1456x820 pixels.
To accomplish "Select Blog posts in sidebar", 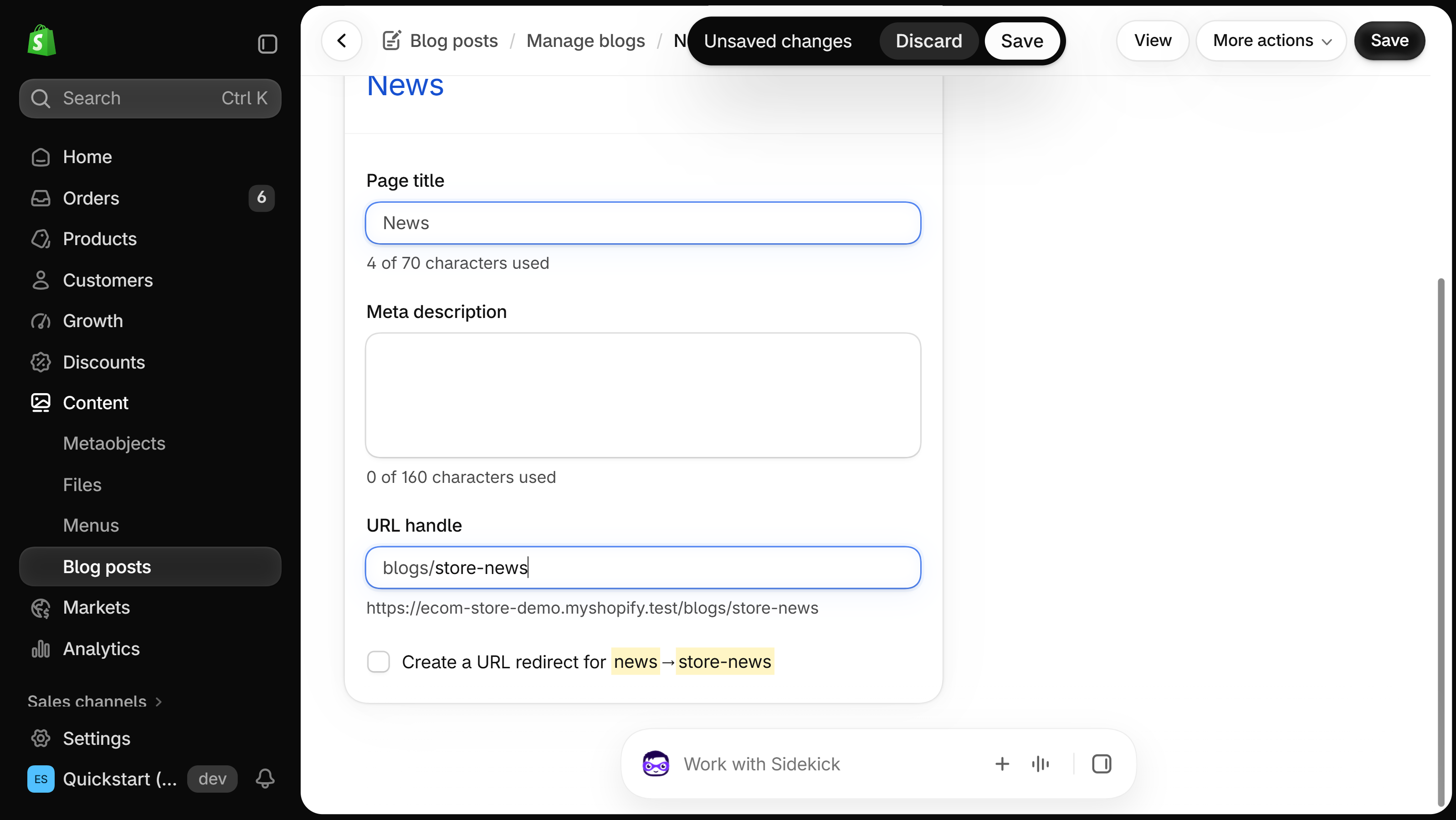I will pos(150,567).
